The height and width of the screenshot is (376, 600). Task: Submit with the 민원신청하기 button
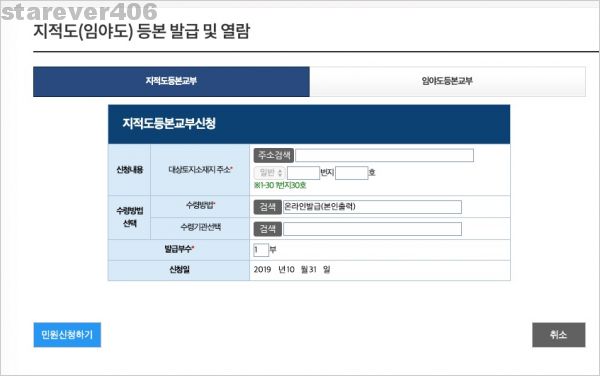(67, 335)
